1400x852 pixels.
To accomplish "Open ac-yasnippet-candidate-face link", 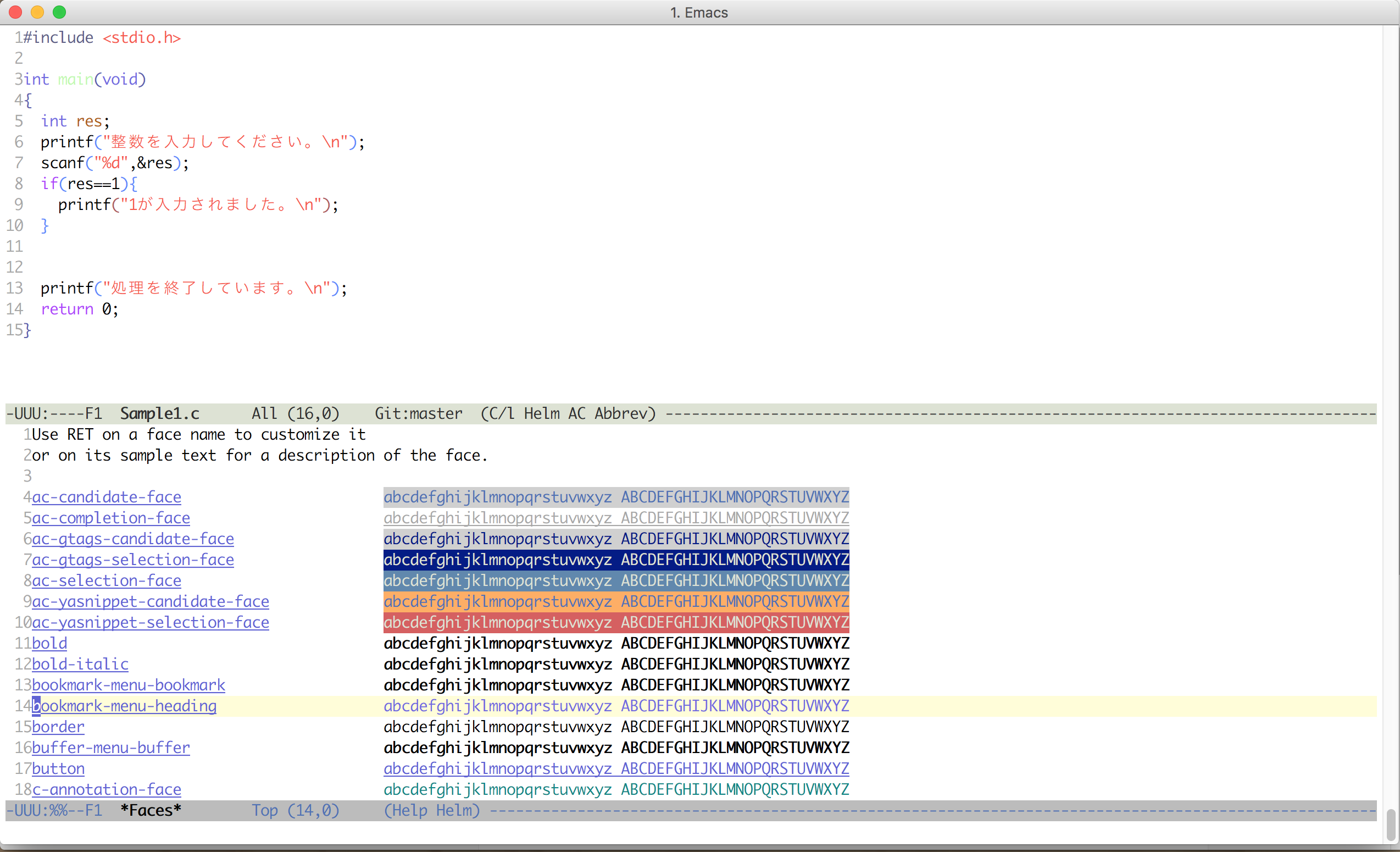I will [x=151, y=601].
